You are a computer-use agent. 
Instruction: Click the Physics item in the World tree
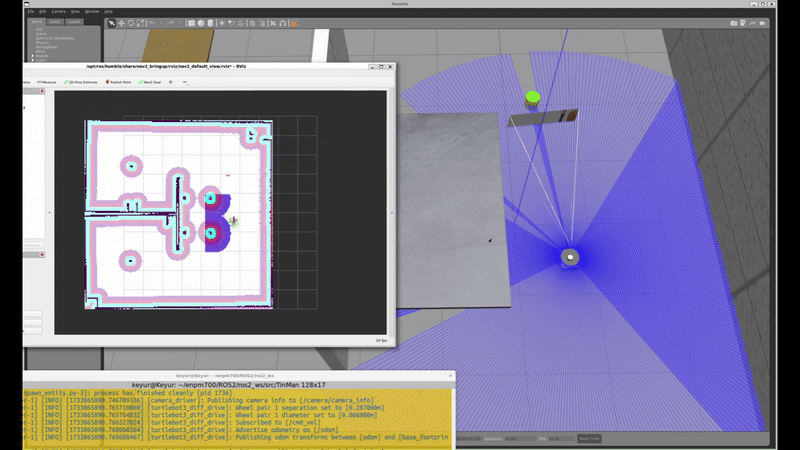coord(41,43)
